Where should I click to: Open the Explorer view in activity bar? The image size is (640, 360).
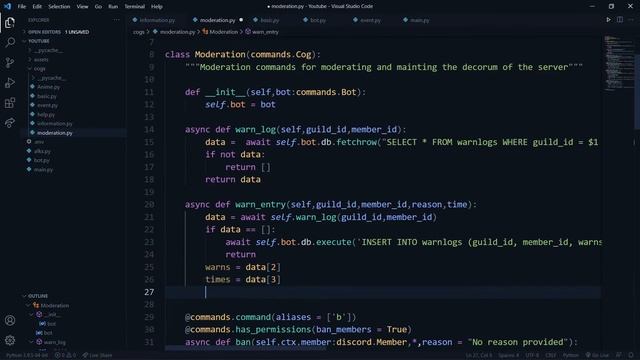coord(10,22)
